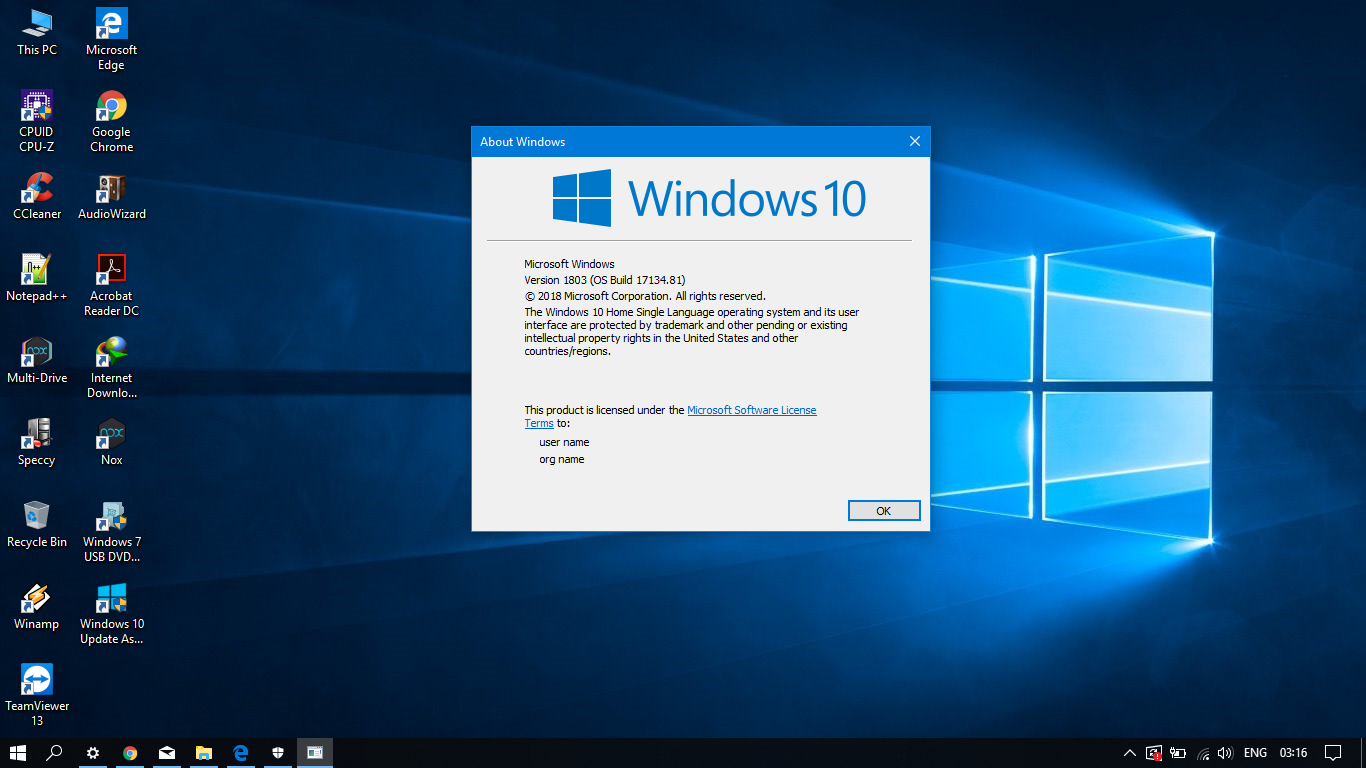Open Chrome from the taskbar
The height and width of the screenshot is (768, 1366).
coord(130,753)
